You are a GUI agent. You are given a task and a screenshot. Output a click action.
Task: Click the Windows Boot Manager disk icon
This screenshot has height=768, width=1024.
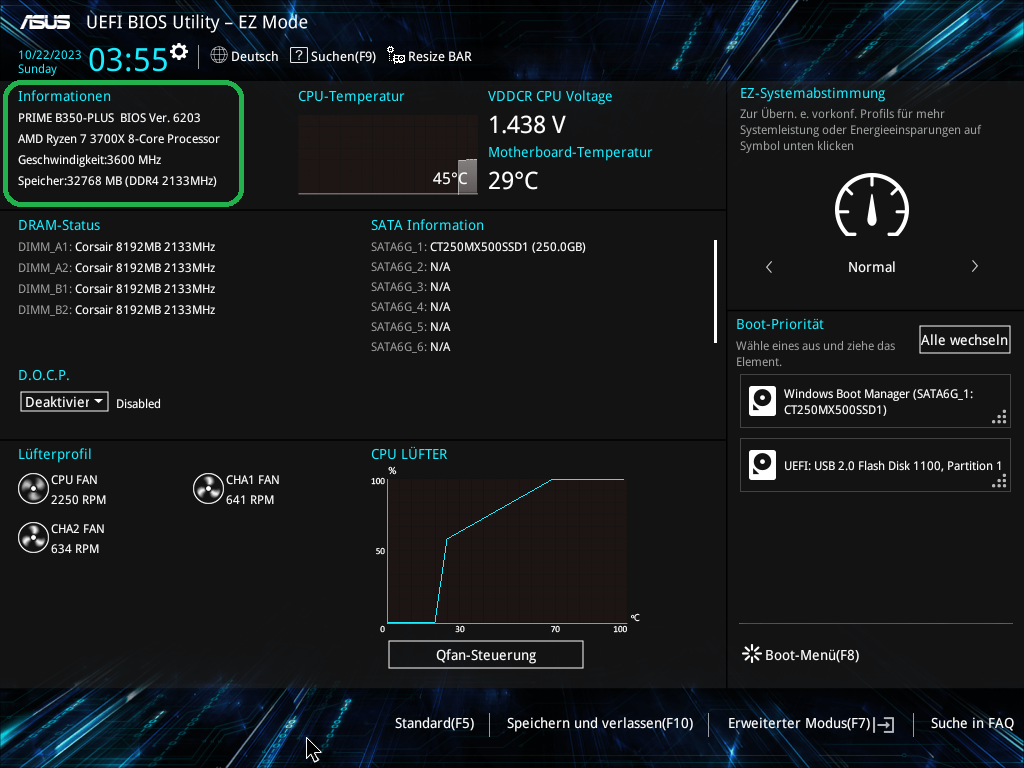pos(762,401)
